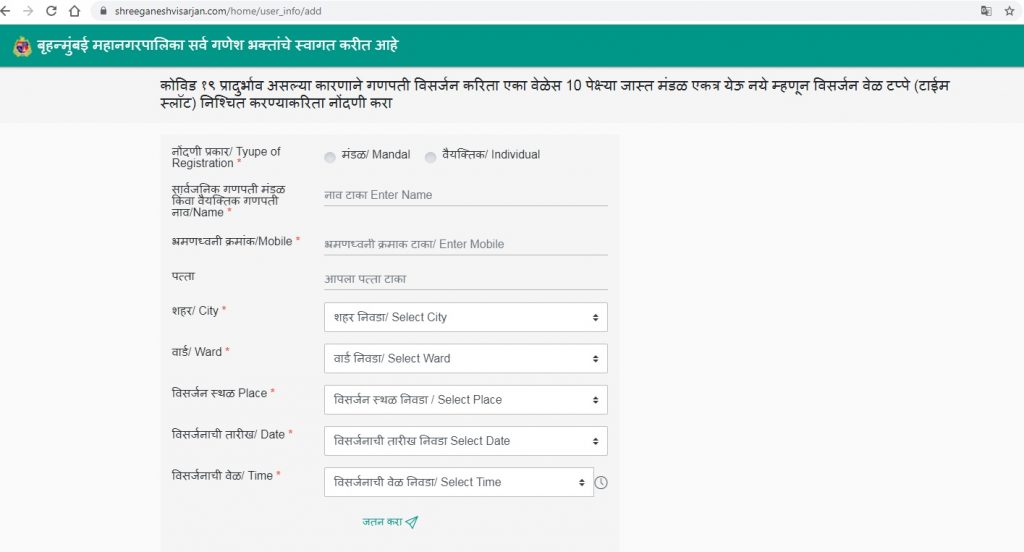Click the BMC emblem logo in header
The width and height of the screenshot is (1024, 552).
[22, 46]
